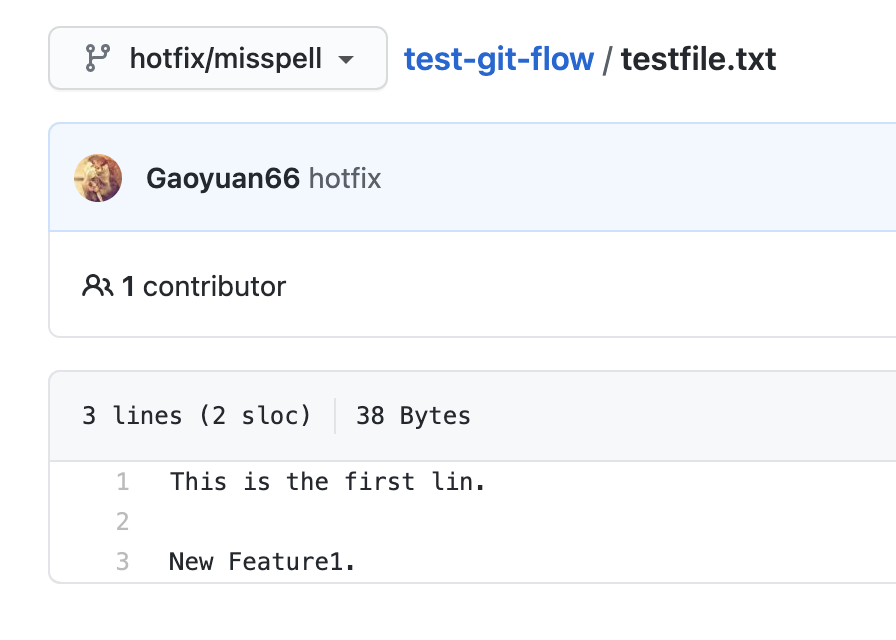Click the branch selector caret arrow
The image size is (896, 640).
click(346, 59)
